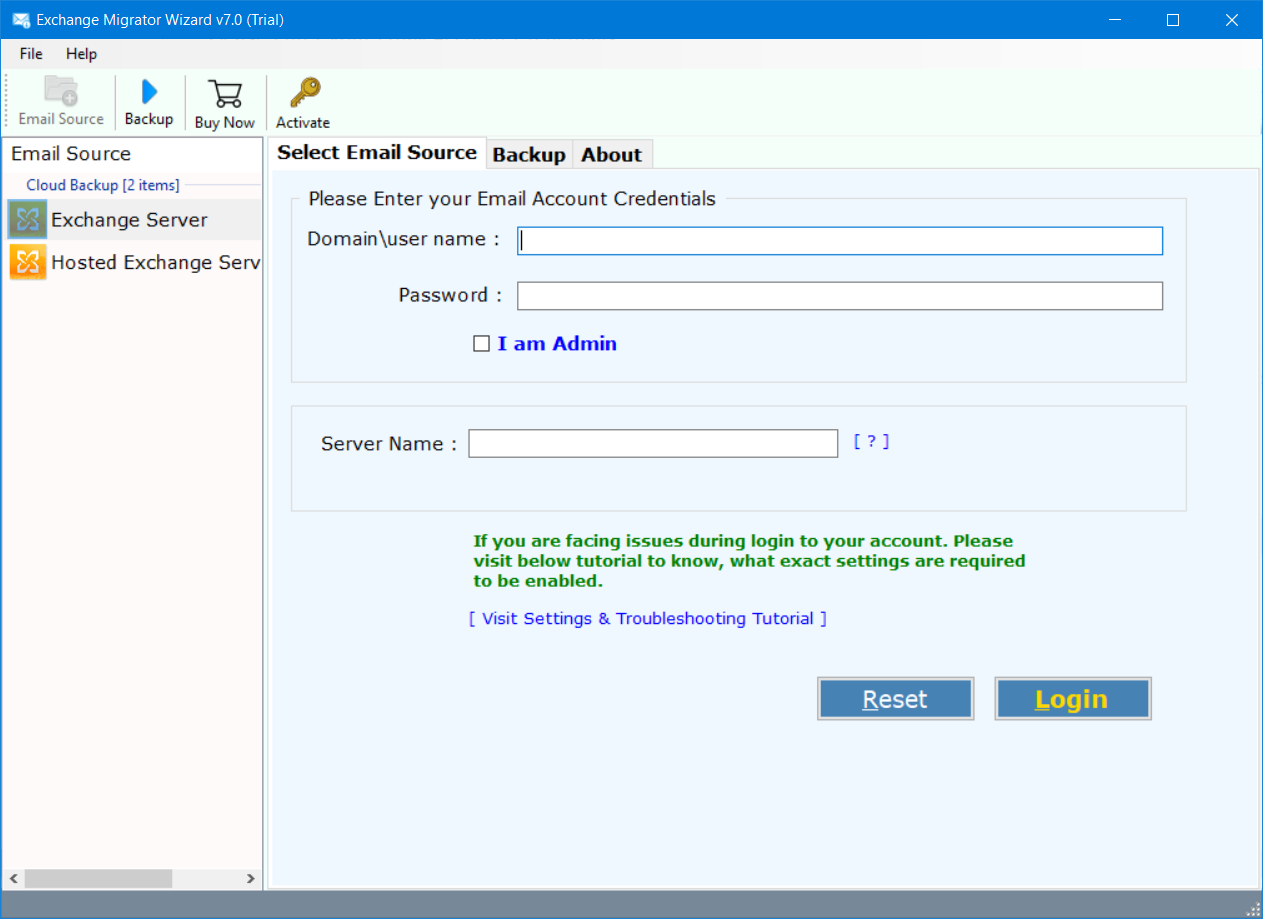This screenshot has width=1263, height=919.
Task: Click the Activate key icon
Action: coord(303,94)
